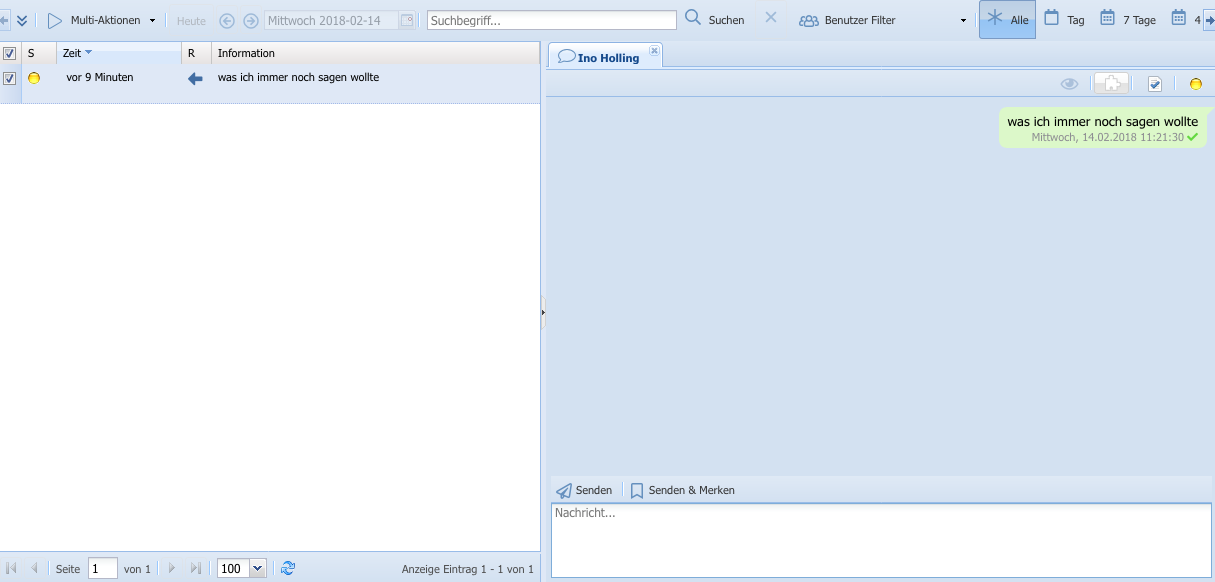This screenshot has width=1215, height=582.
Task: Click the Senden & Merken button
Action: [x=682, y=490]
